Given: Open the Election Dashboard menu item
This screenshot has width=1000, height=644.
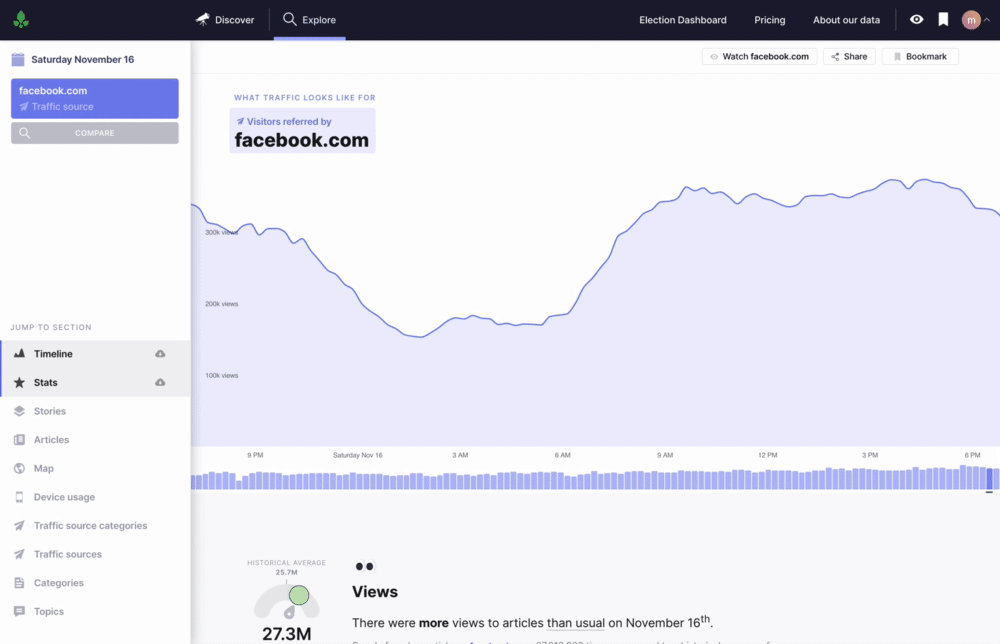Looking at the screenshot, I should 682,19.
